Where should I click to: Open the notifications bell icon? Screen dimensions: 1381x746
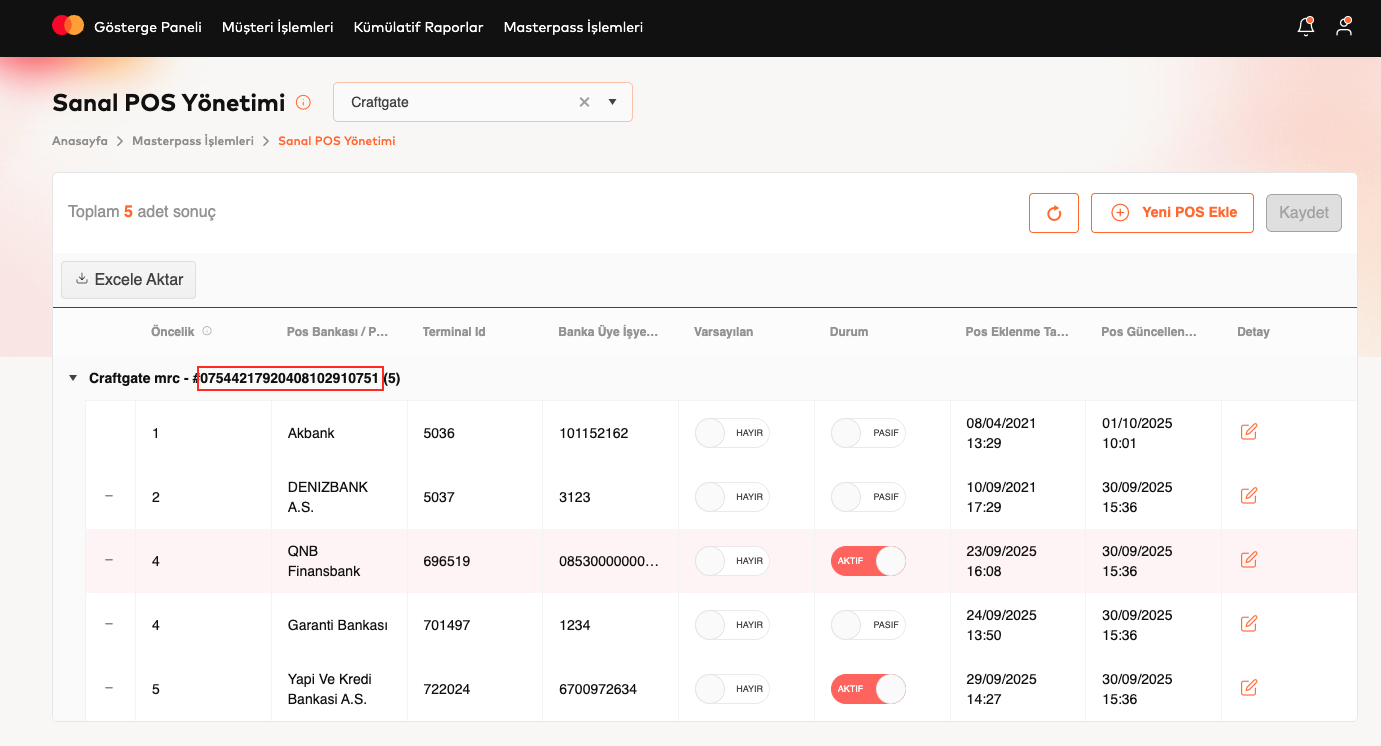coord(1305,27)
